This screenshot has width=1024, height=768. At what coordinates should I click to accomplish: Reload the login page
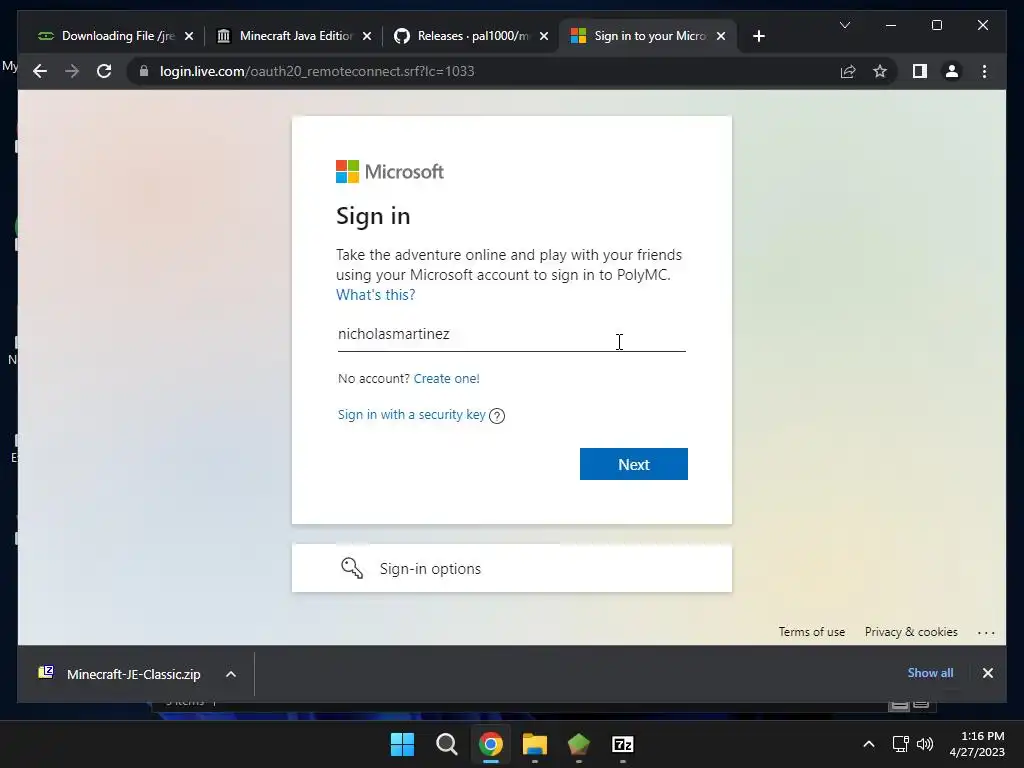click(x=104, y=71)
